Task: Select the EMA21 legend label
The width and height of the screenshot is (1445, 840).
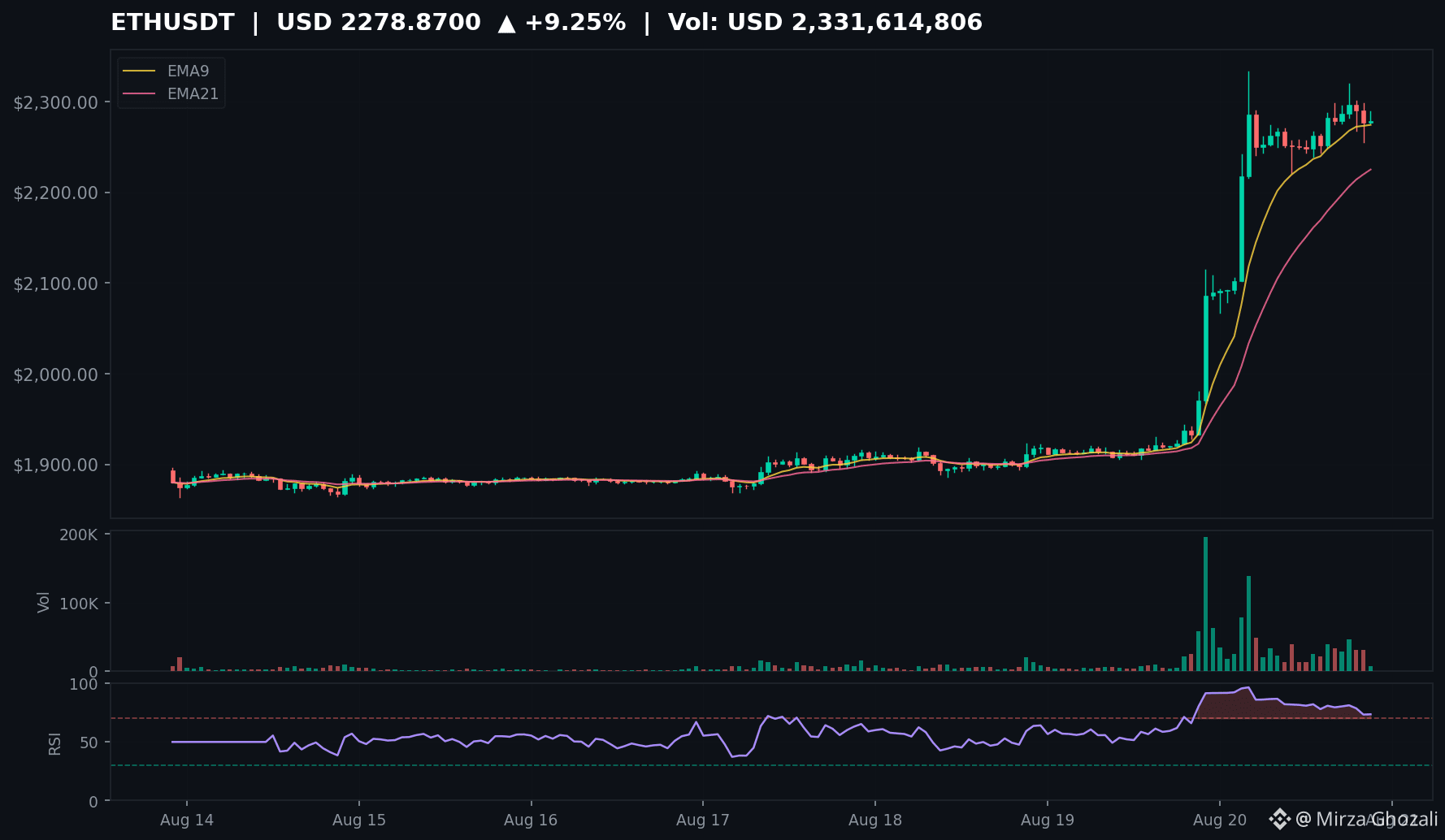Action: pyautogui.click(x=193, y=94)
